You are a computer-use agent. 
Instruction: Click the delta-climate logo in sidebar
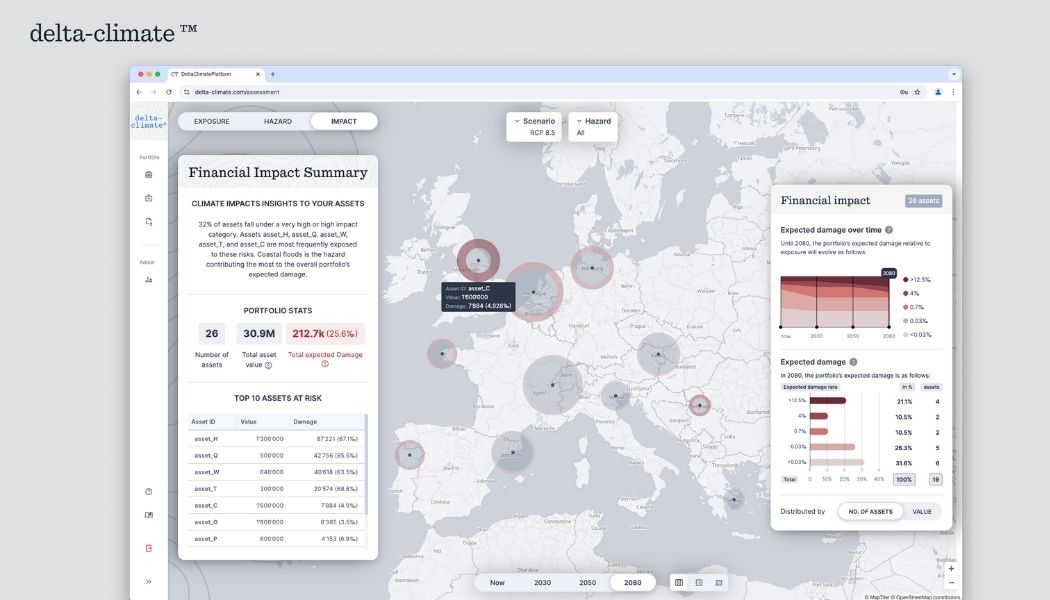click(x=148, y=121)
